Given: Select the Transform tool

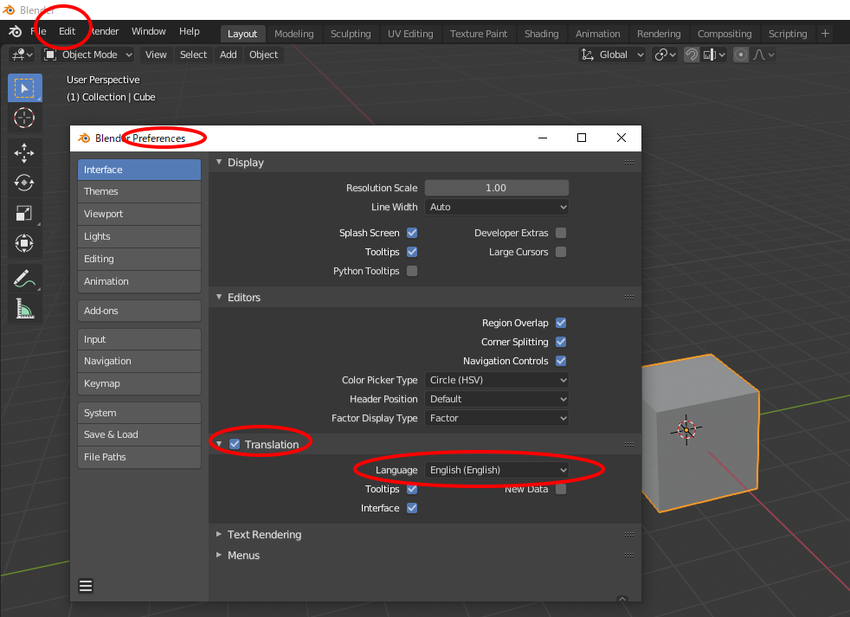Looking at the screenshot, I should (24, 243).
